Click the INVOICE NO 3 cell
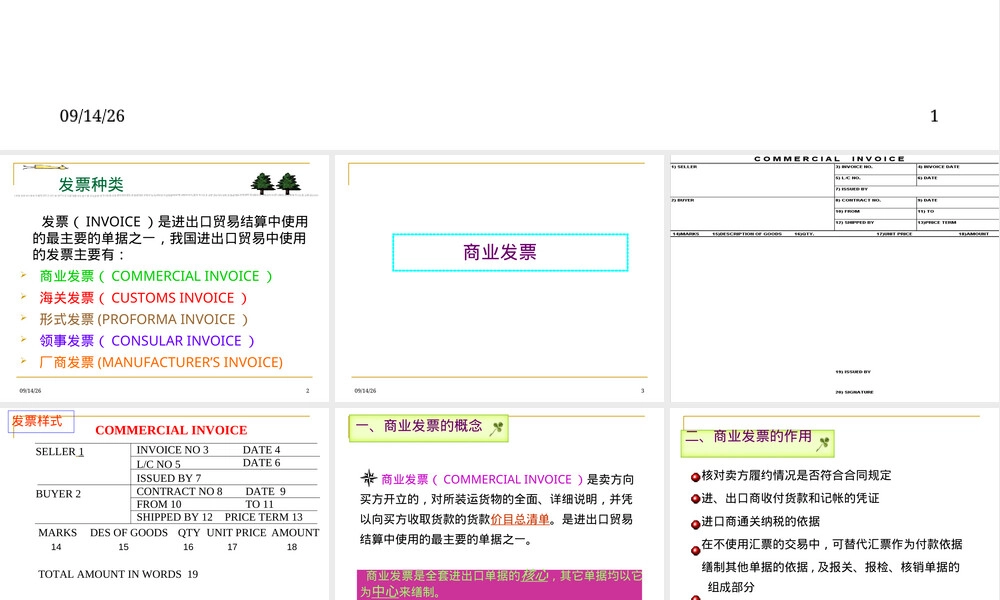 tap(172, 450)
